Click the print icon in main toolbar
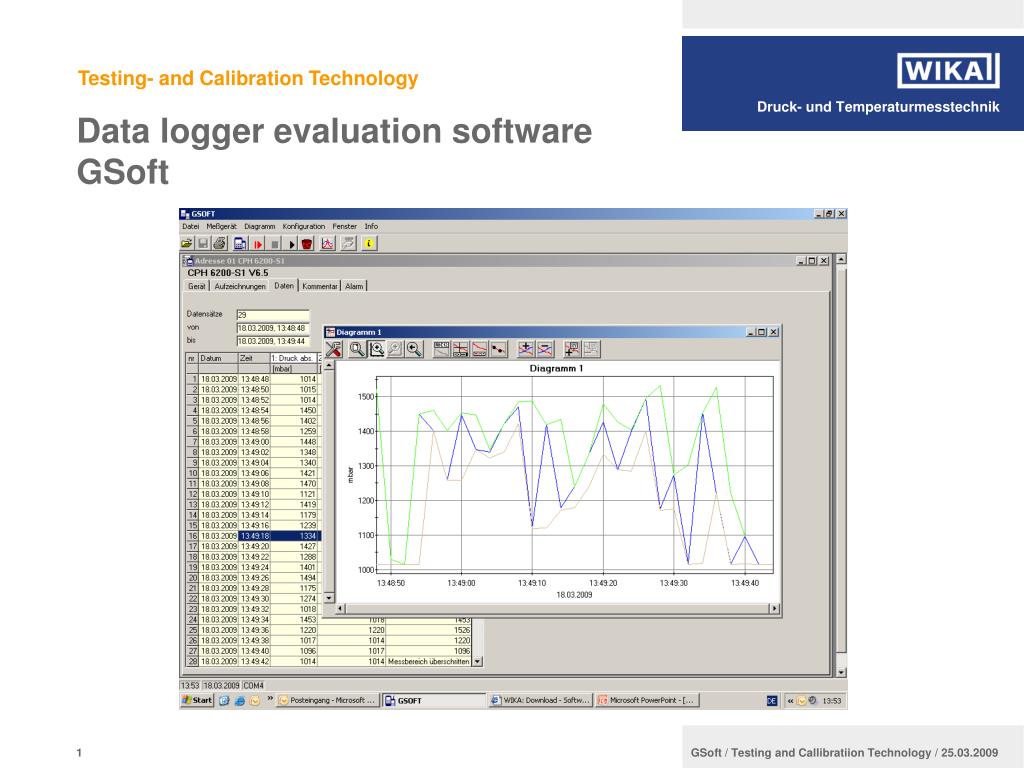The width and height of the screenshot is (1024, 768). point(220,244)
